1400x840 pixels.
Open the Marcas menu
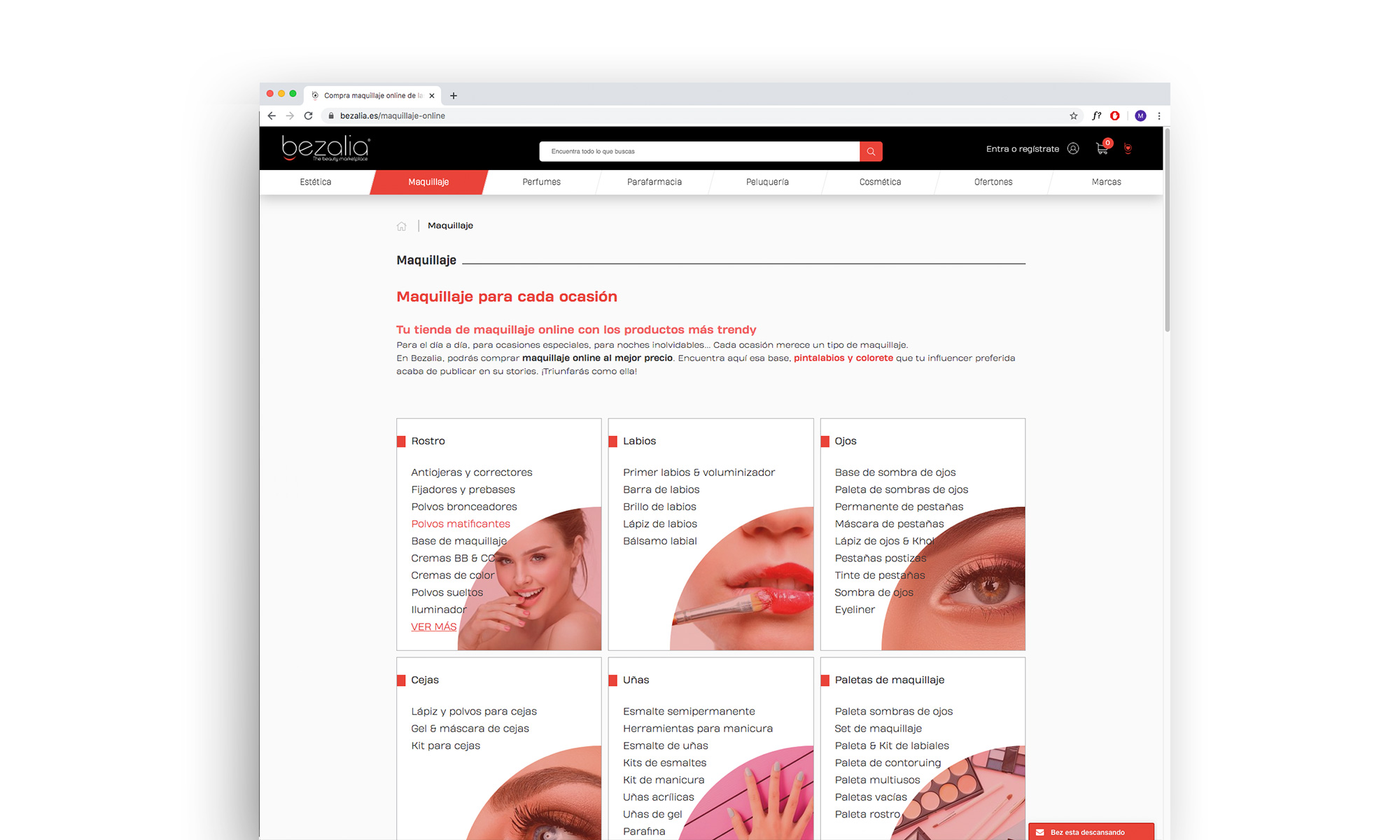click(x=1107, y=182)
